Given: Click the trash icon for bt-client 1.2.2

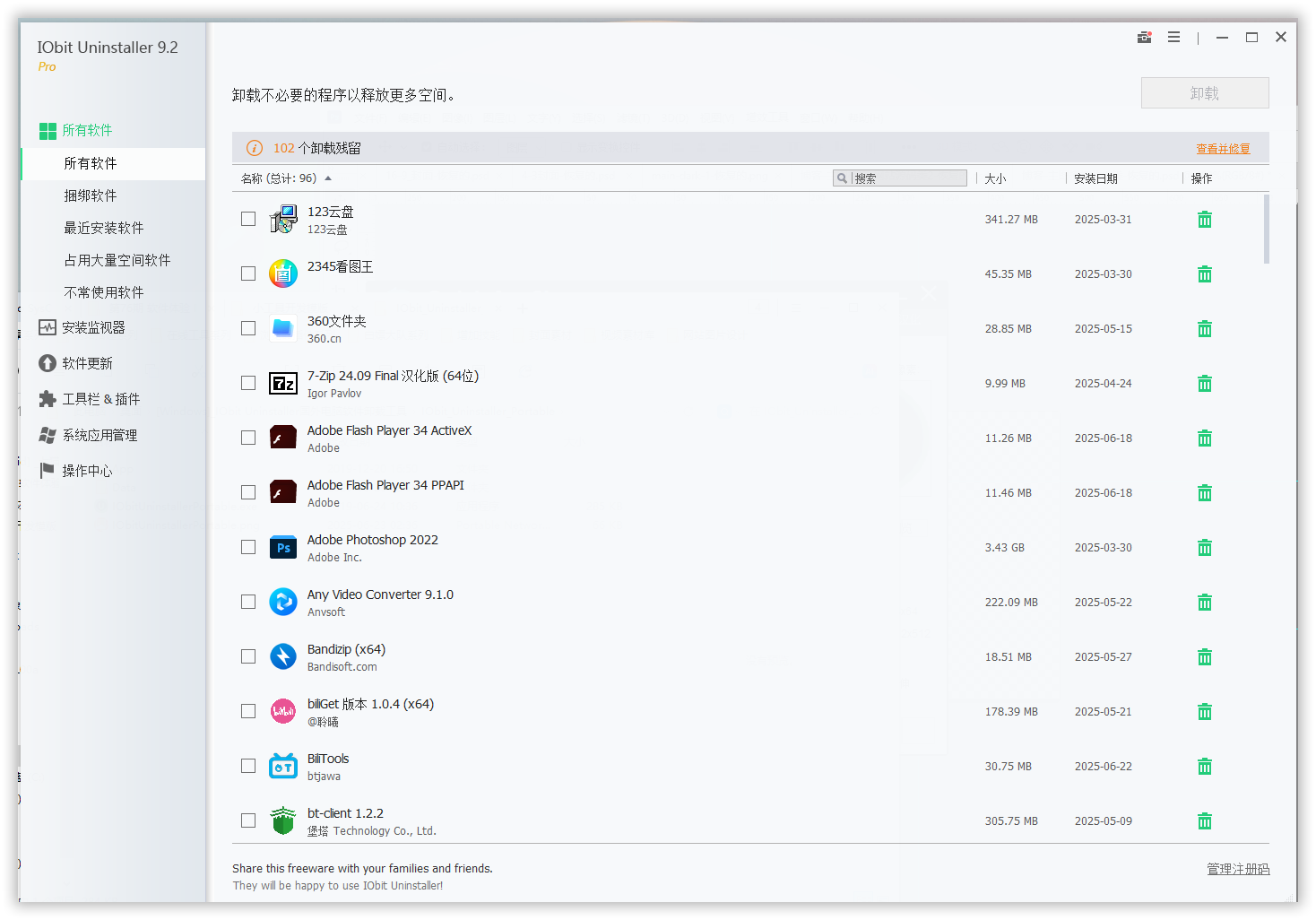Looking at the screenshot, I should pos(1205,821).
